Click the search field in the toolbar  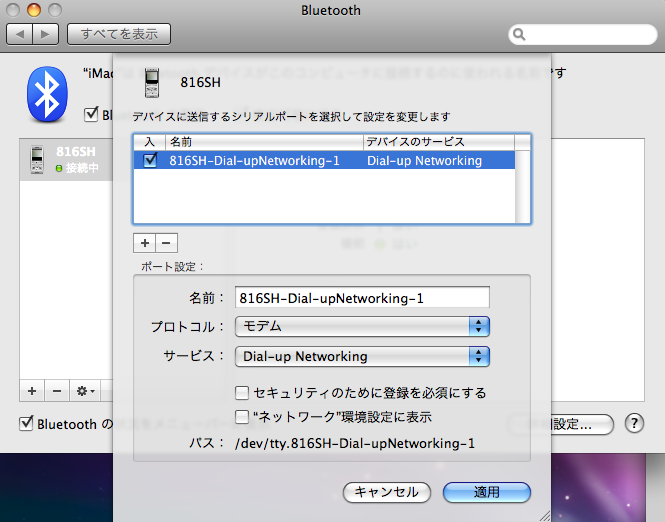pos(583,34)
